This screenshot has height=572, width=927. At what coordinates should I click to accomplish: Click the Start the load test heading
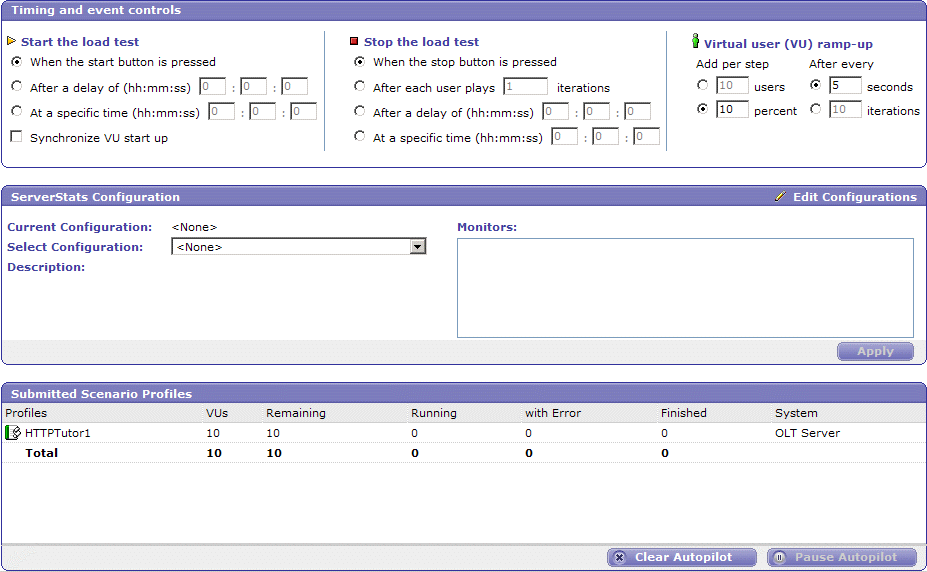point(80,42)
